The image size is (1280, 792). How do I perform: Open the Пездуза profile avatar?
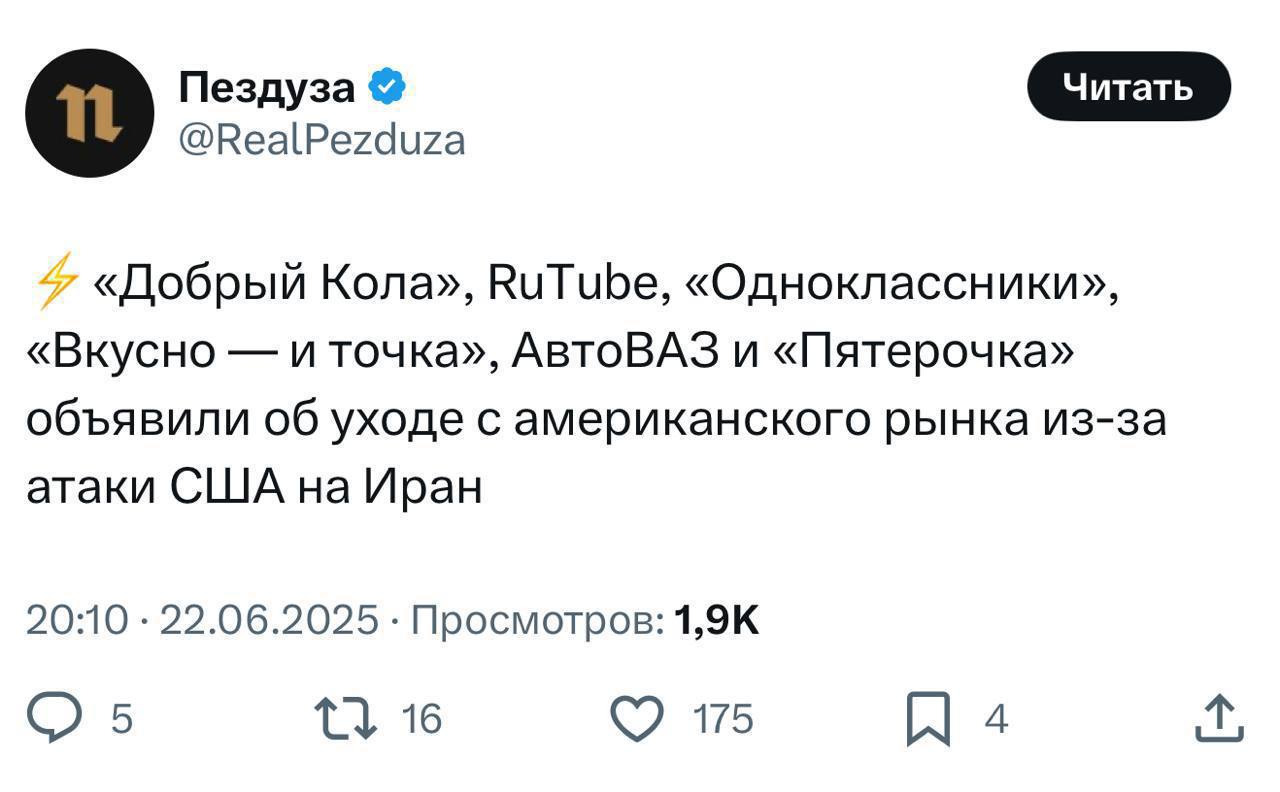click(88, 113)
